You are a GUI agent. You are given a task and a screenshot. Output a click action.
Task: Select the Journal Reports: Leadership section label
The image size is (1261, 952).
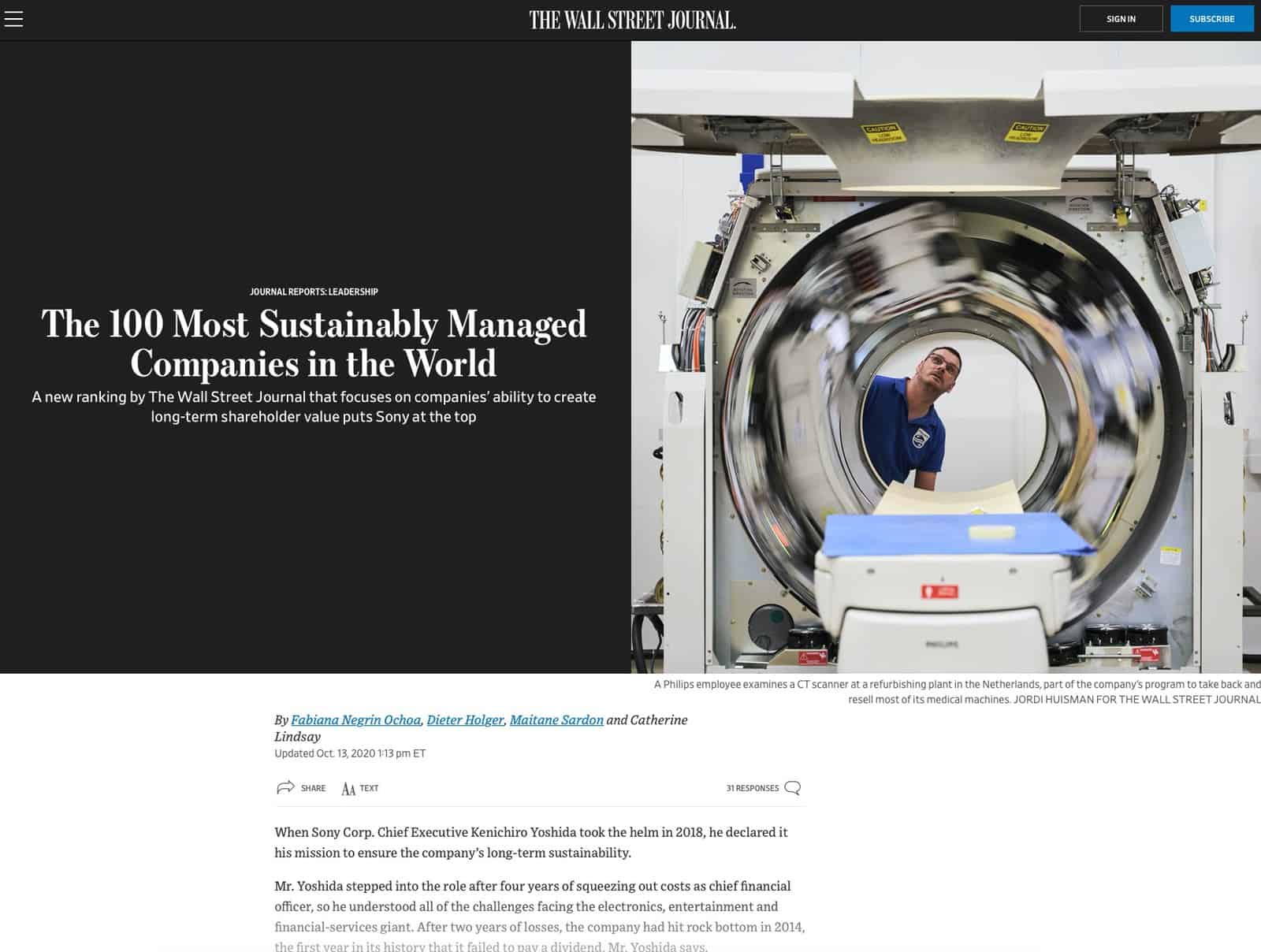tap(314, 292)
